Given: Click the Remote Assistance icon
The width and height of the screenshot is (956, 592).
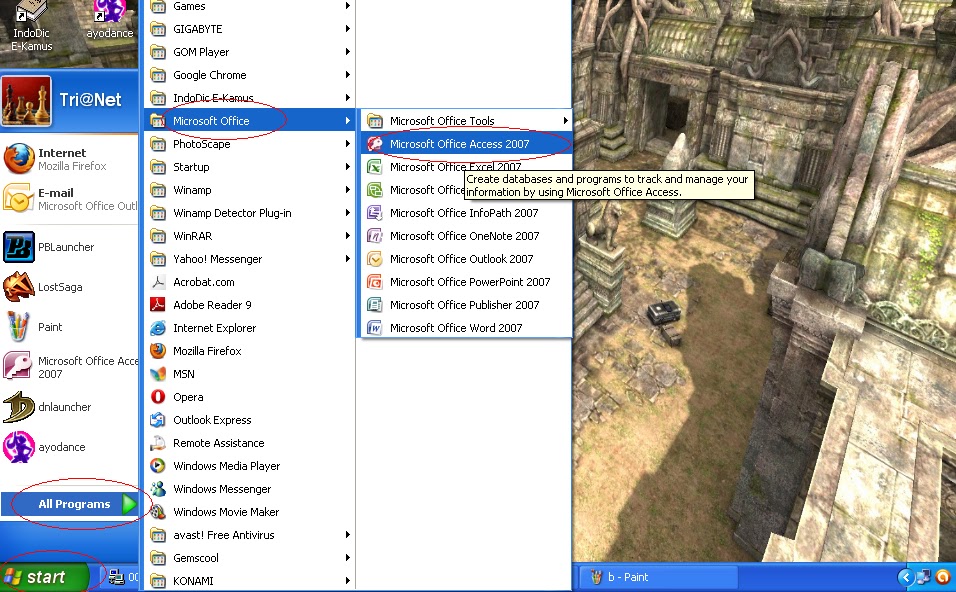Looking at the screenshot, I should tap(158, 443).
